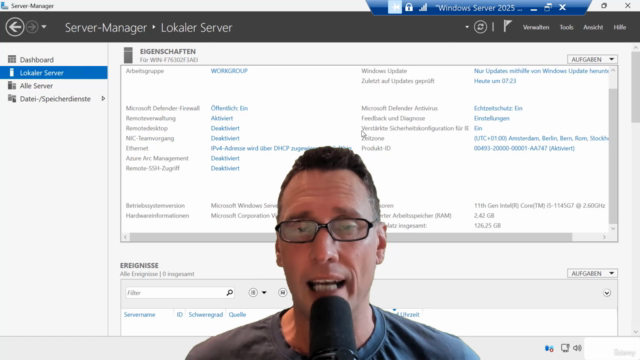The image size is (640, 360).
Task: Open the notifications flag icon
Action: (507, 27)
